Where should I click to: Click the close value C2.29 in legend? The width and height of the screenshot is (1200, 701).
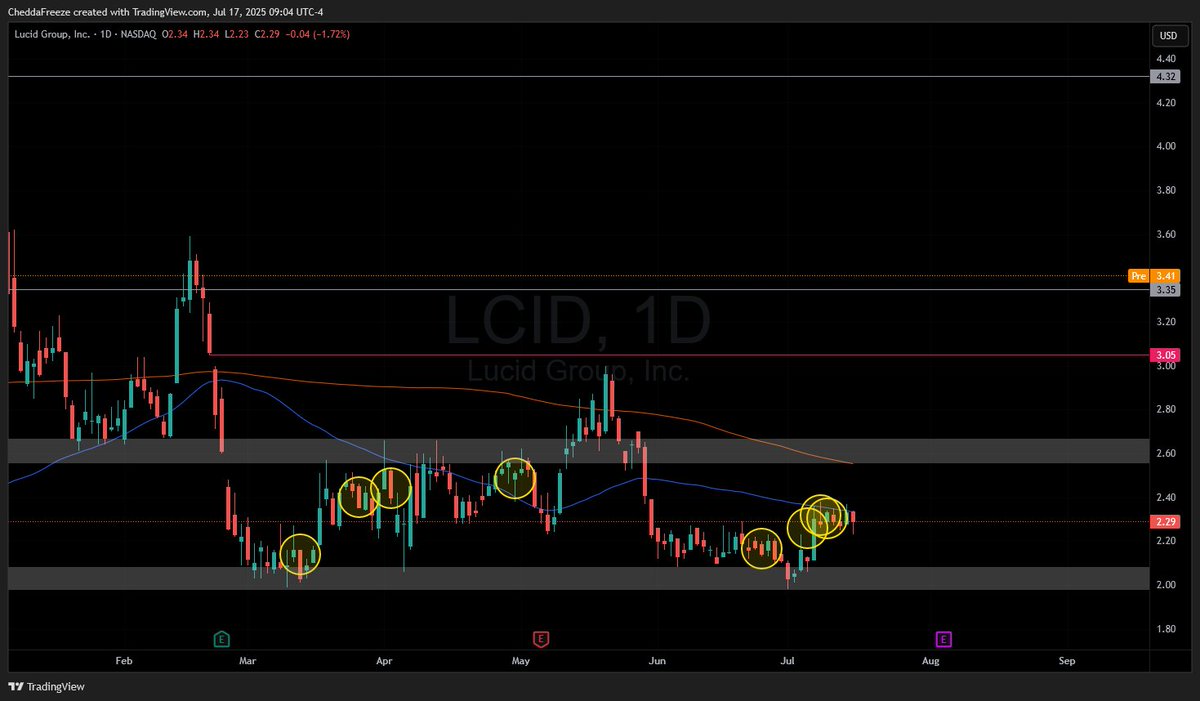pos(268,34)
